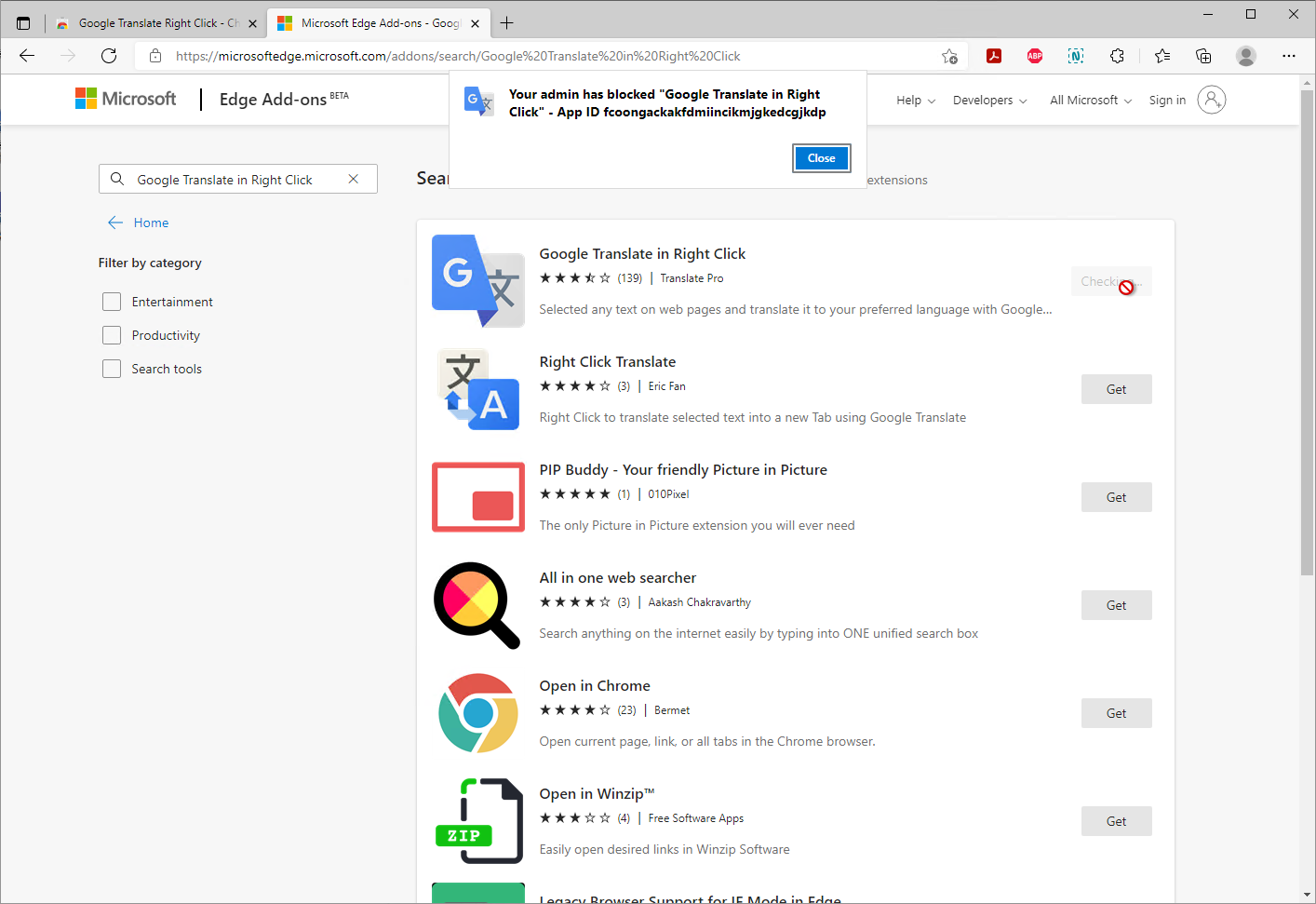Screen dimensions: 1316x904
Task: Refresh the current page
Action: (109, 56)
